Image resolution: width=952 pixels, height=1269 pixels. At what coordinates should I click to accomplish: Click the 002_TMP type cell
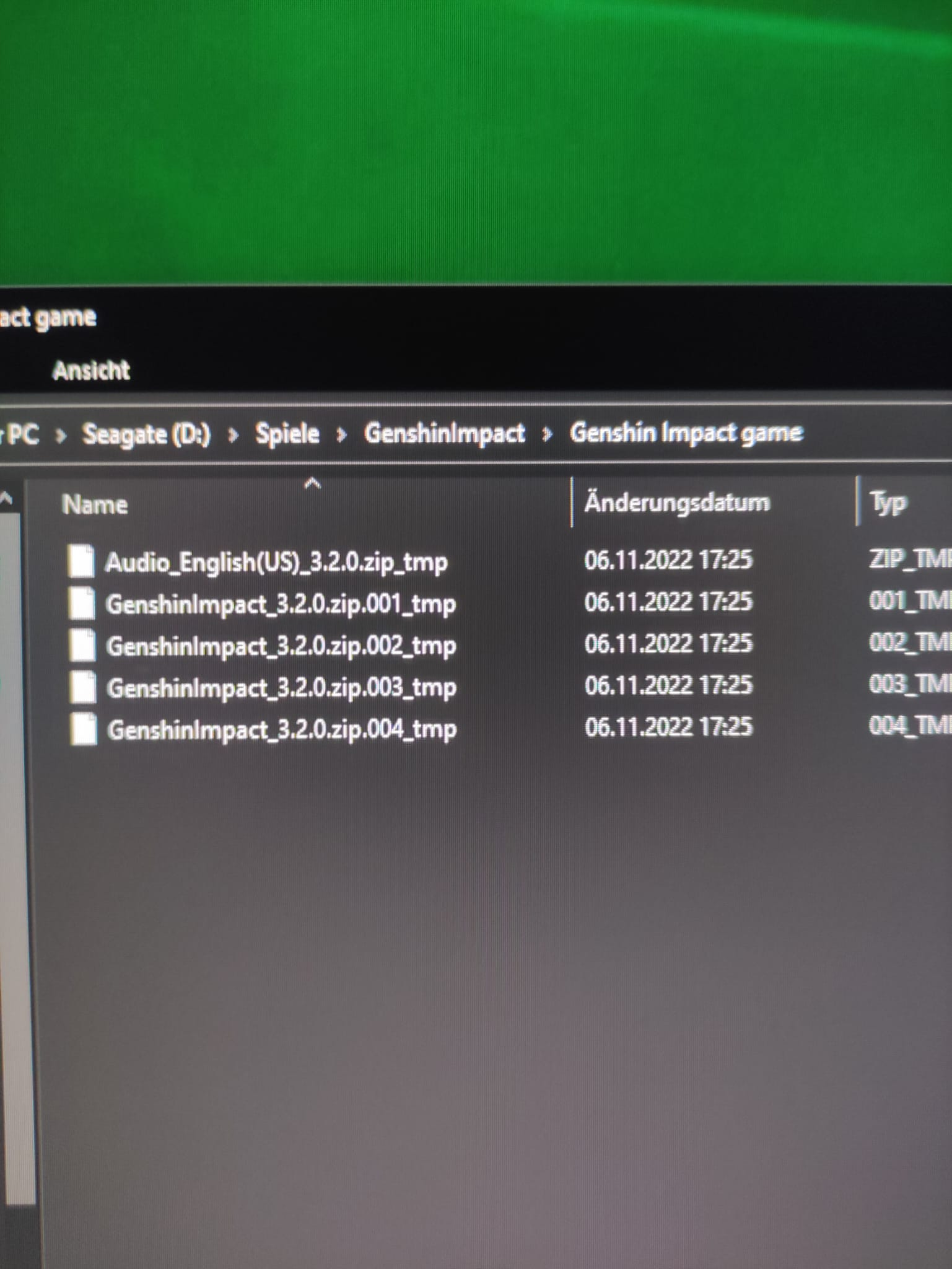click(910, 643)
